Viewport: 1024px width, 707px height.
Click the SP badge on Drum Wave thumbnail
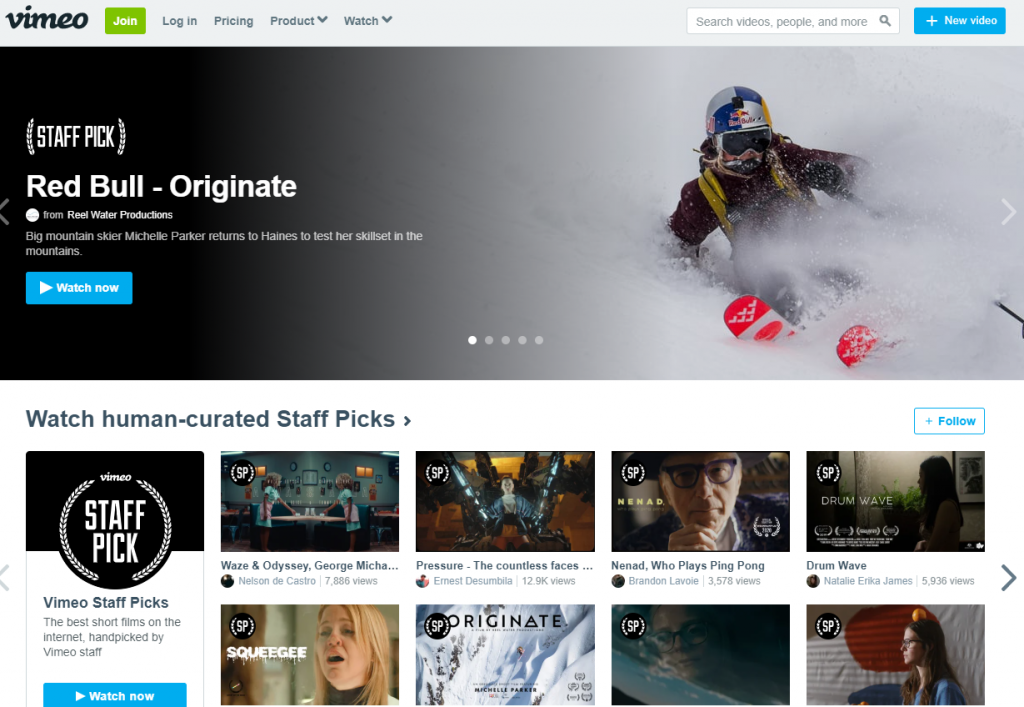(x=828, y=473)
